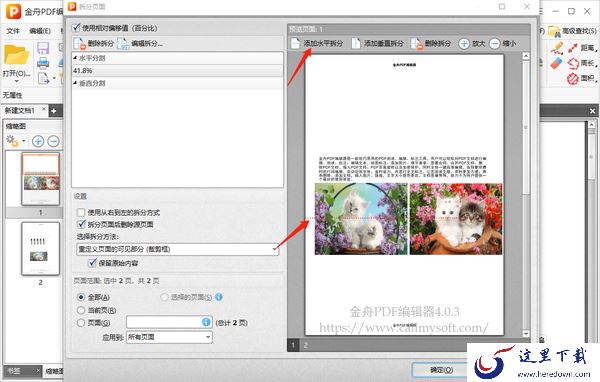The image size is (600, 382).
Task: Select page 1 thumbnail in sidebar
Action: [x=41, y=179]
